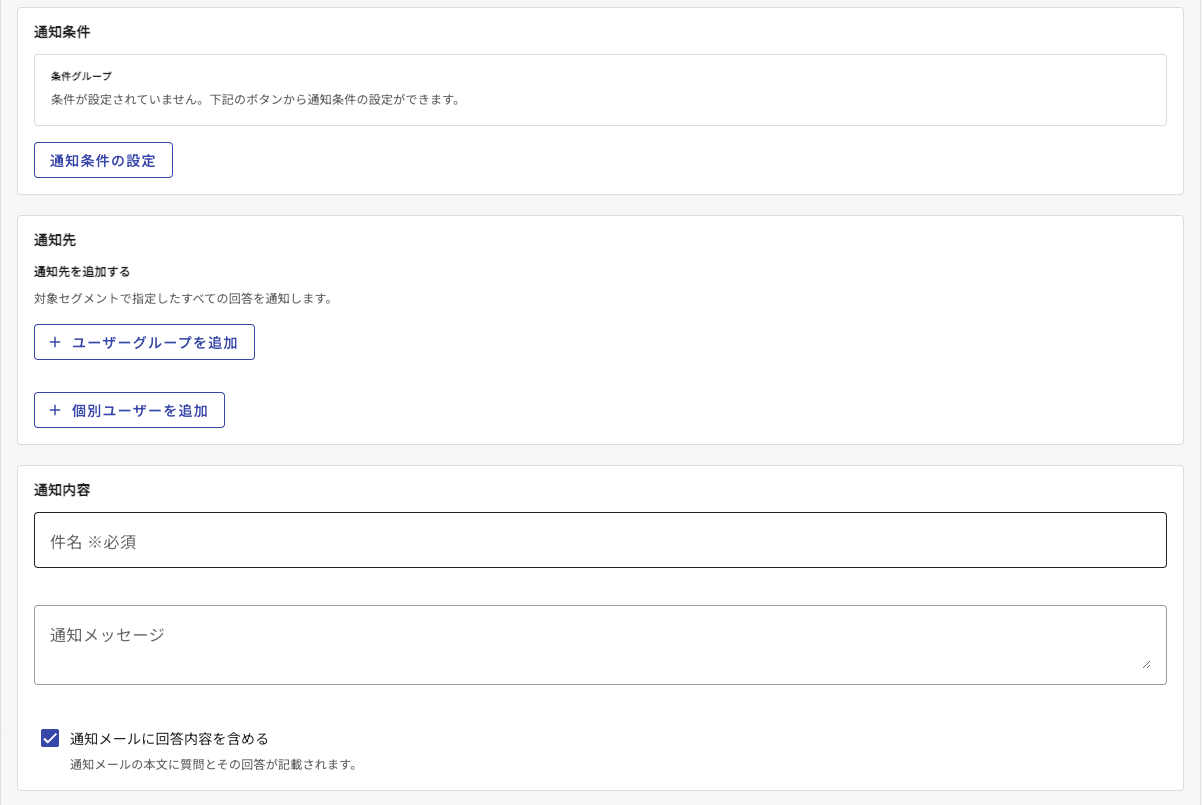
Task: Click the plus icon before ユーザーグループを追加
Action: (55, 342)
